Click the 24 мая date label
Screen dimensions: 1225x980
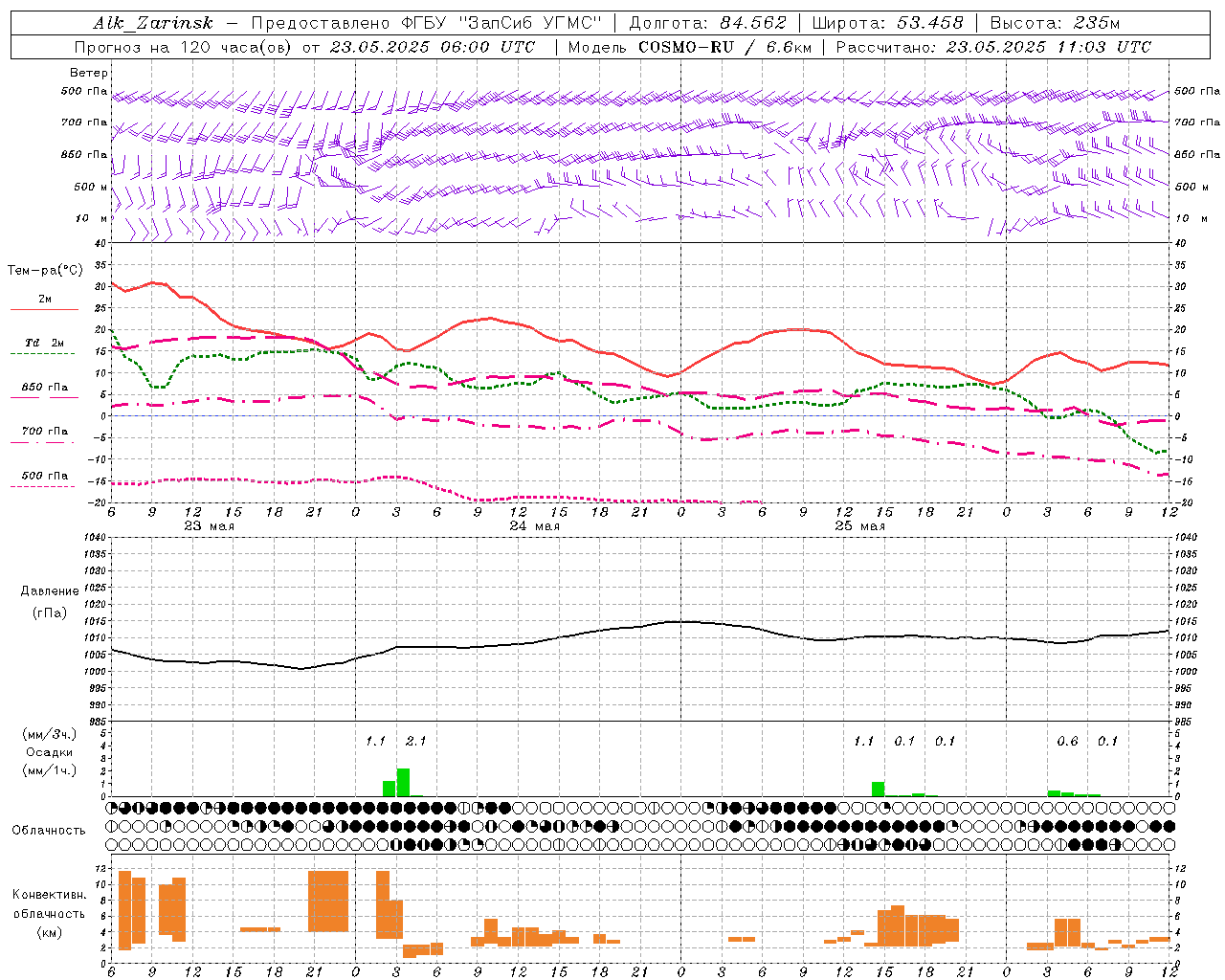click(534, 526)
